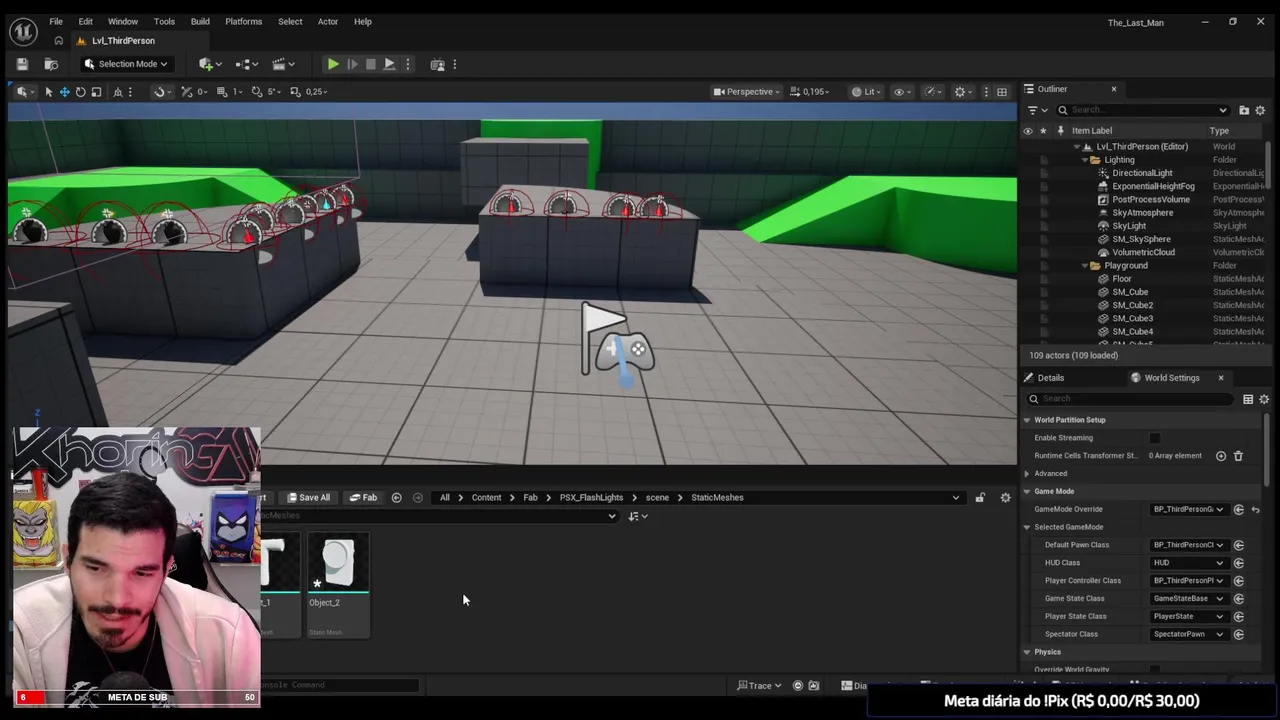This screenshot has height=720, width=1280.
Task: Open the Window menu
Action: pos(123,22)
